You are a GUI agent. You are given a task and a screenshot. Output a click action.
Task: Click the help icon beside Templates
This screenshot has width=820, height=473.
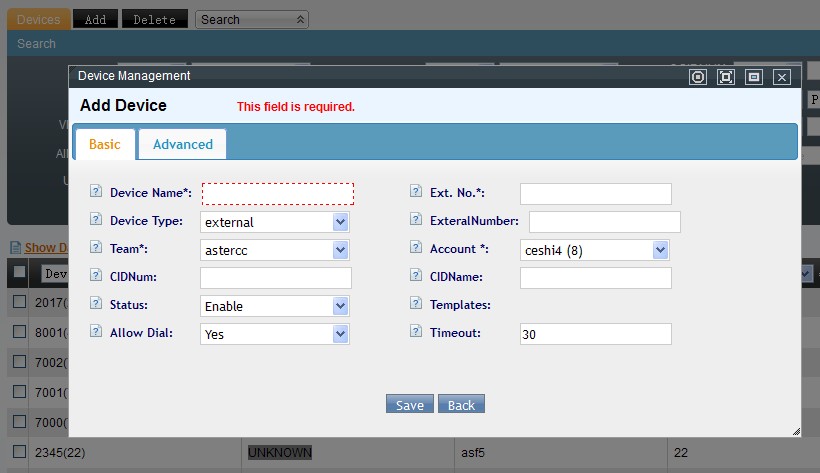(x=416, y=304)
